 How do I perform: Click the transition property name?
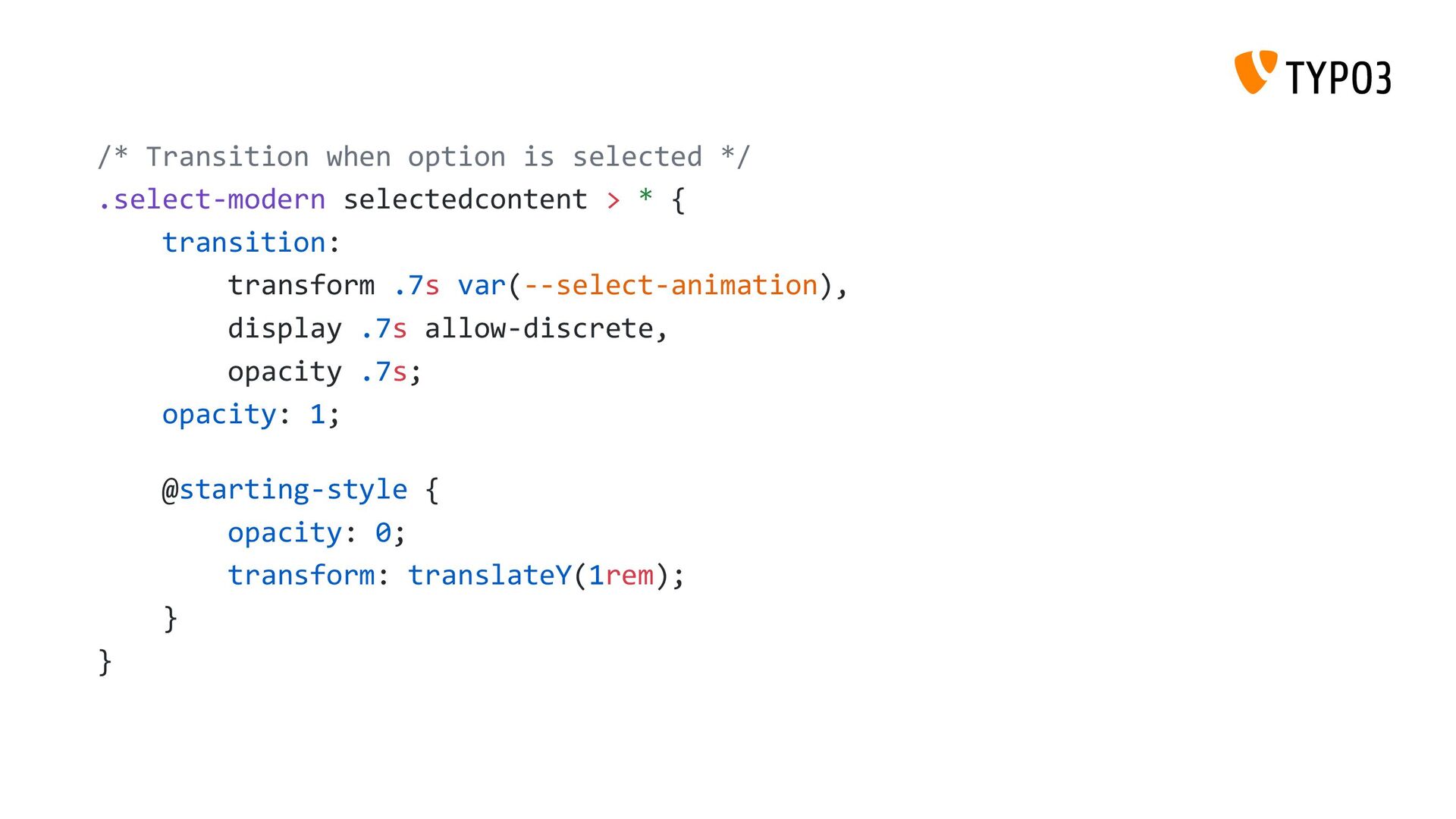[x=244, y=243]
